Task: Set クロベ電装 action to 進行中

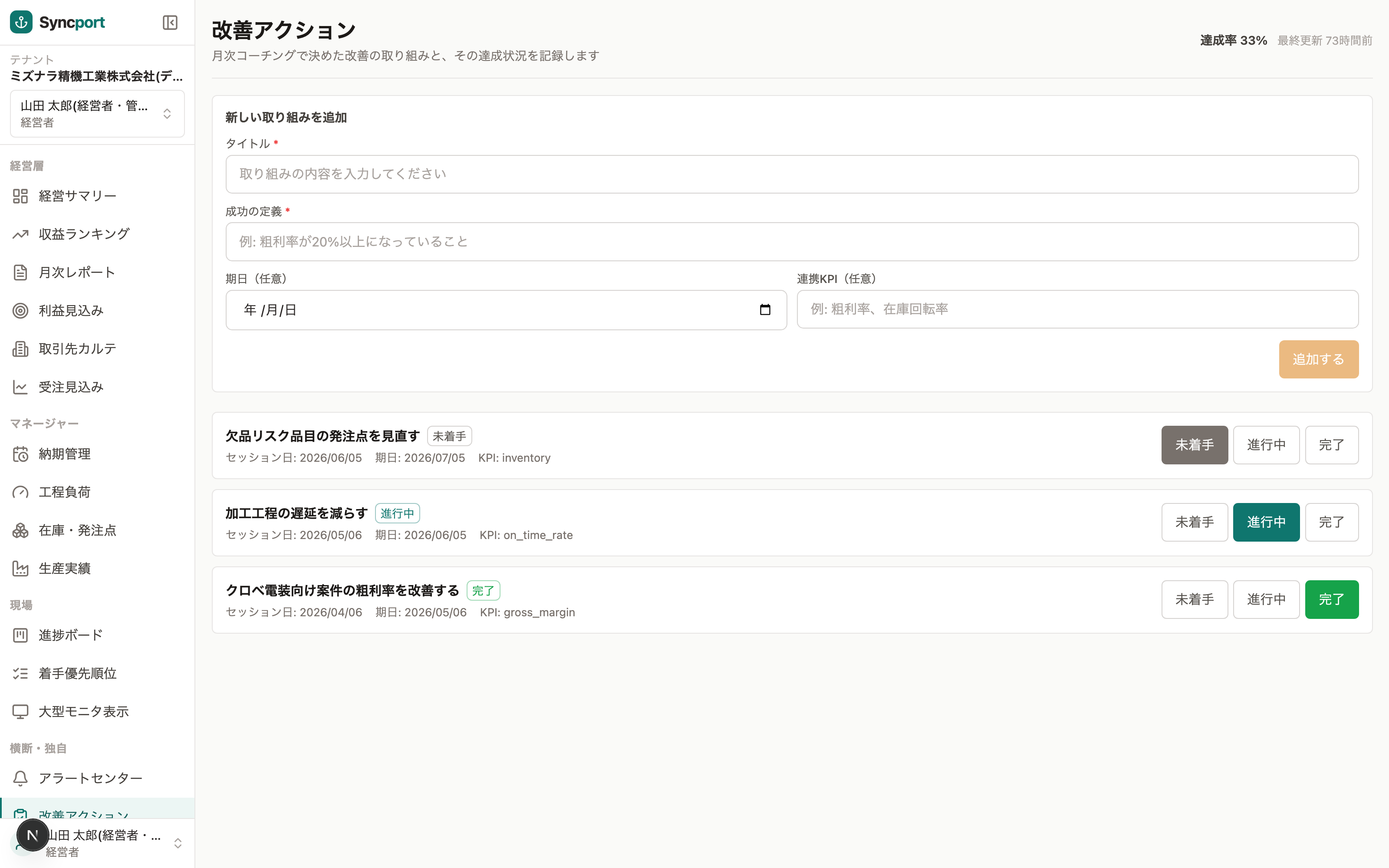Action: pos(1266,599)
